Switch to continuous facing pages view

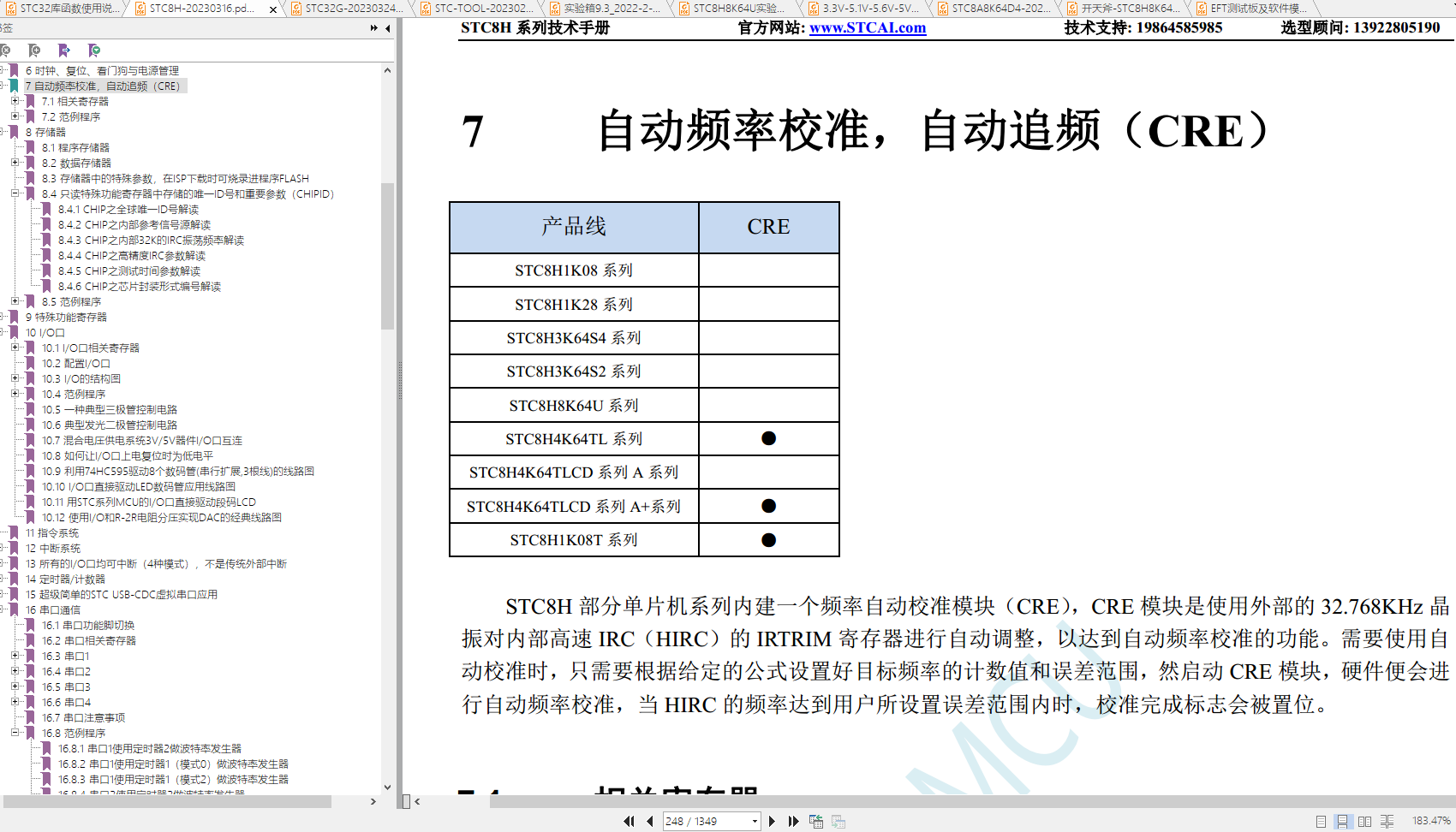(1387, 821)
